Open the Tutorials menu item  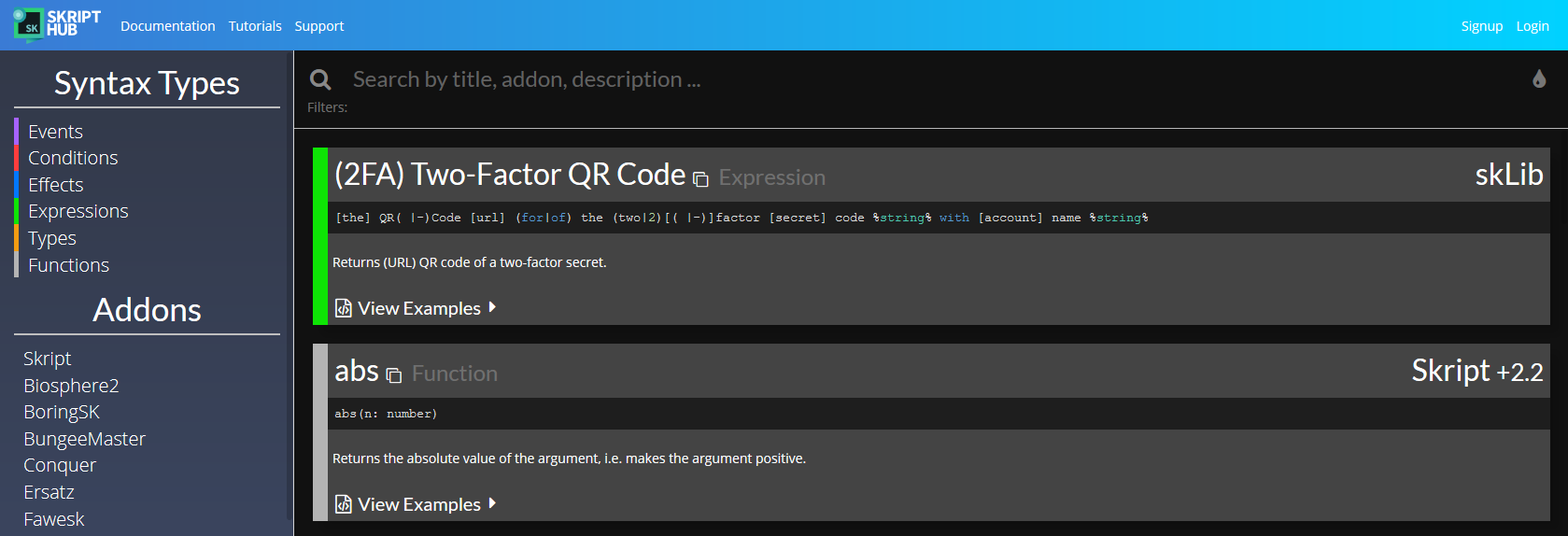255,26
